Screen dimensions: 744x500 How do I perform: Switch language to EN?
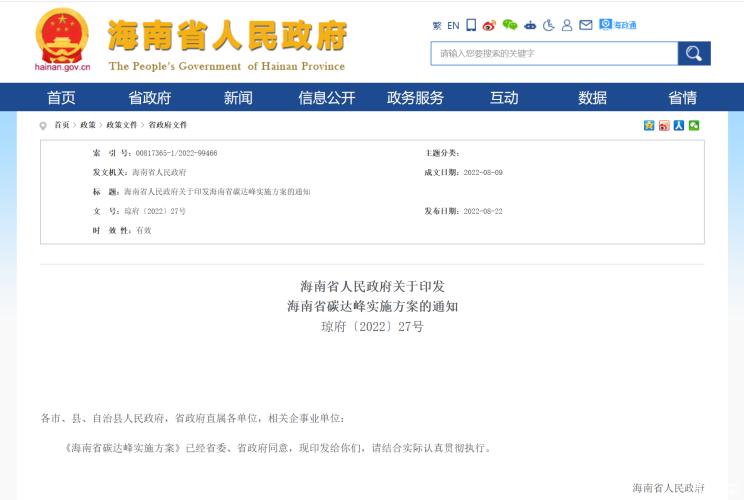click(453, 26)
